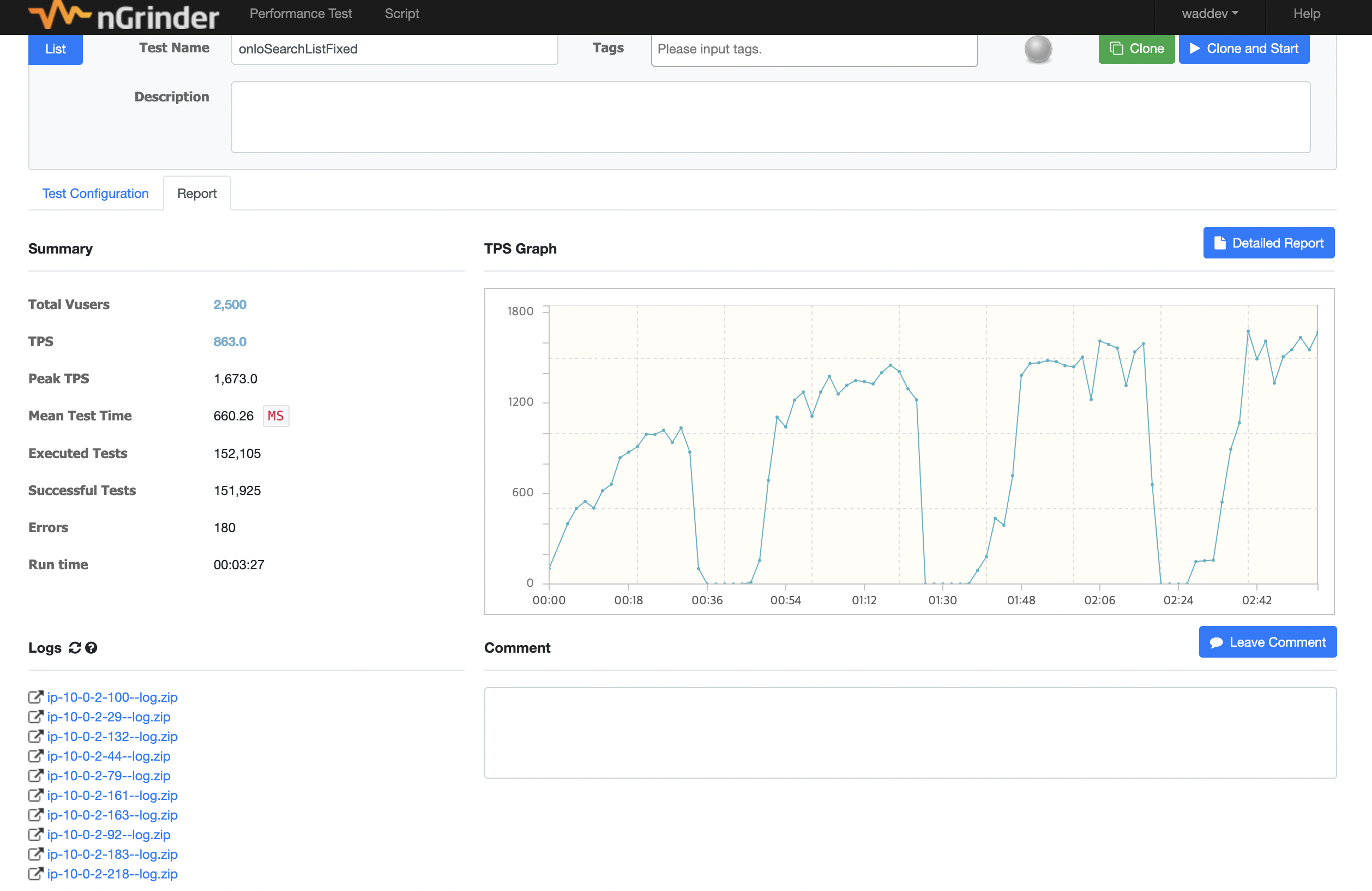Open Performance Test menu
Screen dimensions: 1372x891
pos(300,14)
